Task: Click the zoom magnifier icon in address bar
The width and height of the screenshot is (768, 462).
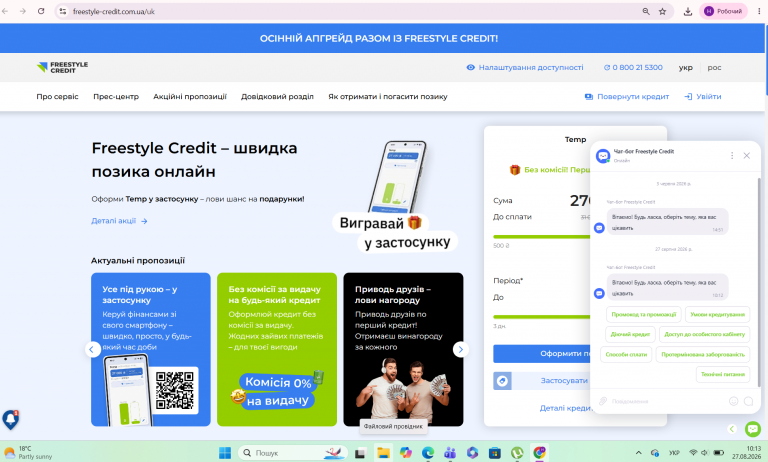Action: click(x=646, y=11)
